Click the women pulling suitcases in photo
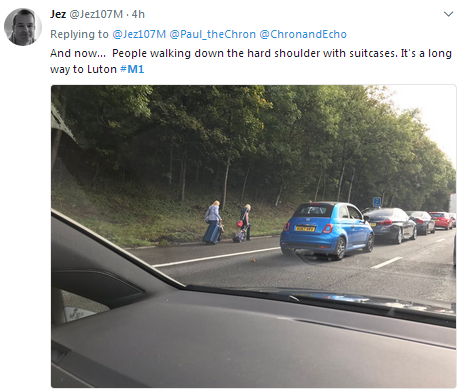 pos(228,222)
